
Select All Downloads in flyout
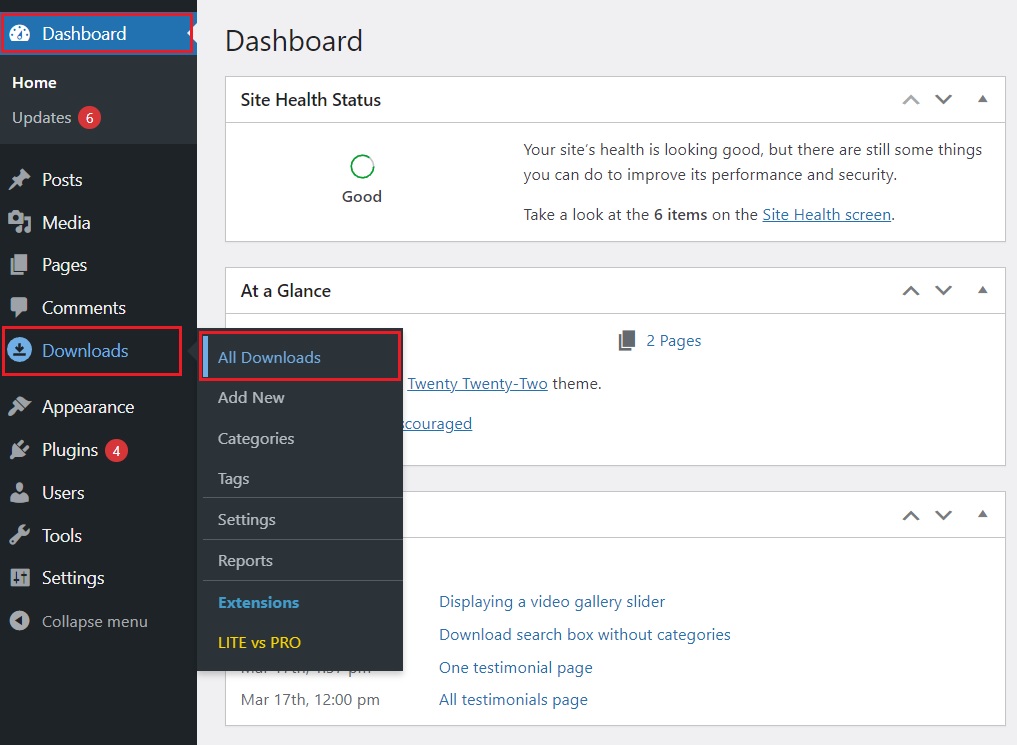point(302,357)
